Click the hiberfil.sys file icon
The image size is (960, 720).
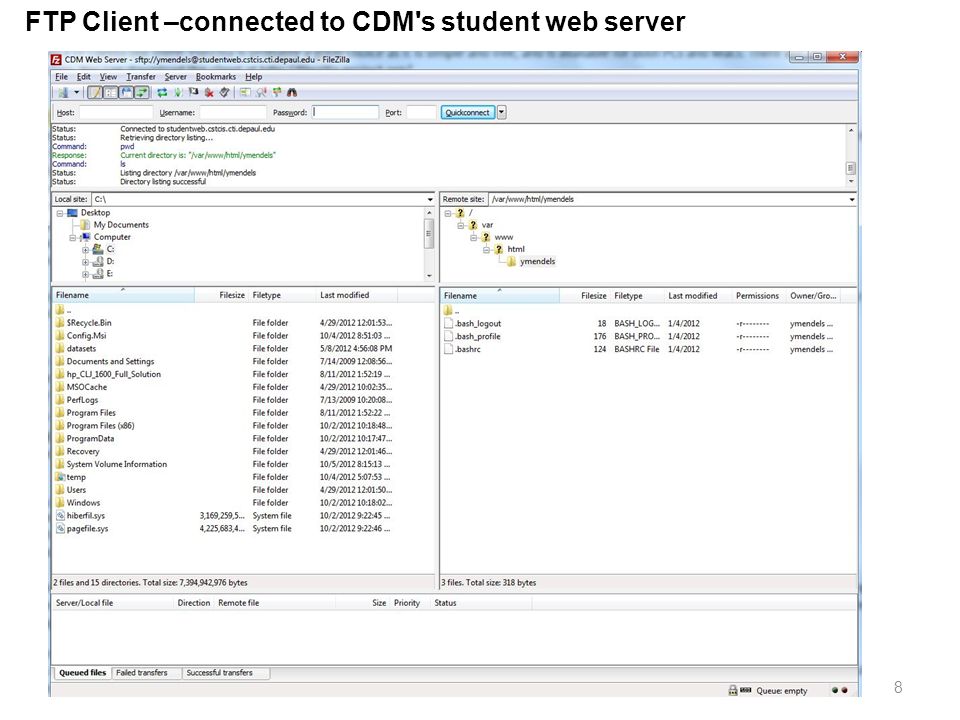pos(60,516)
